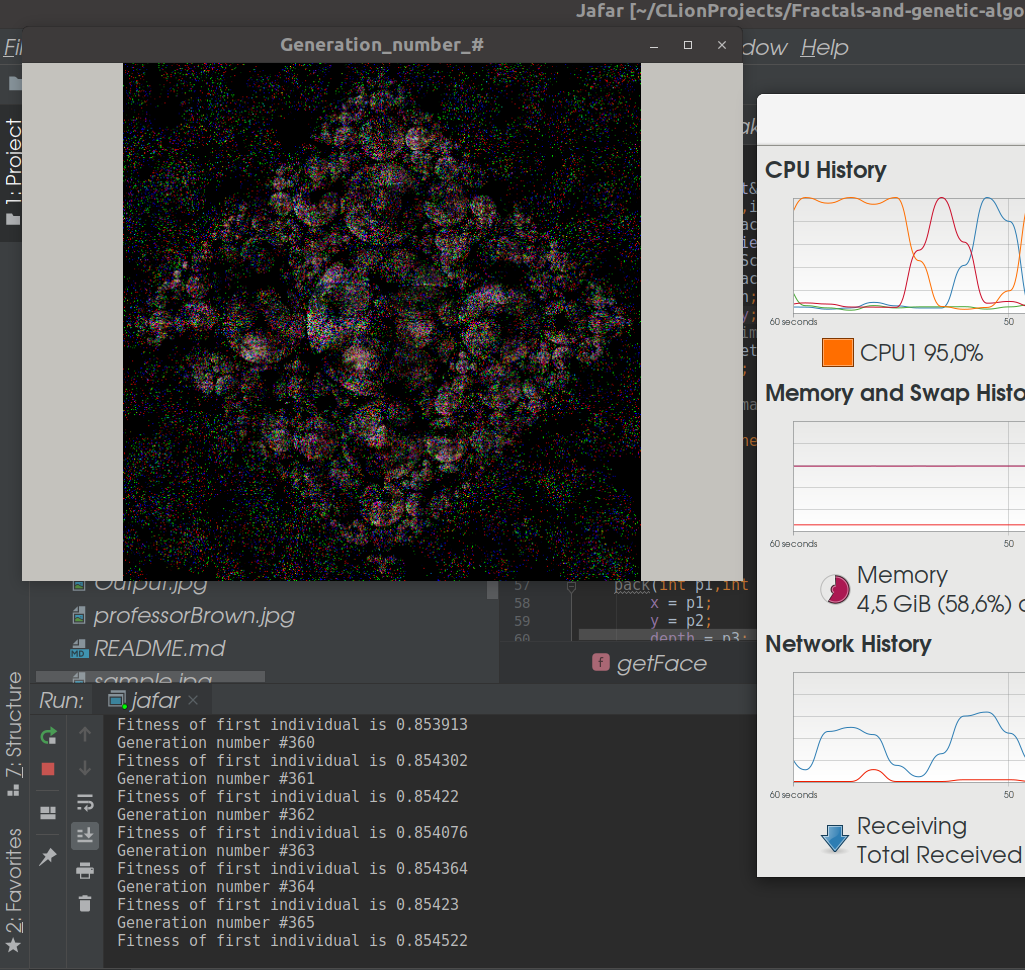Click the Receiving blue arrow icon
The width and height of the screenshot is (1025, 970).
click(x=835, y=839)
